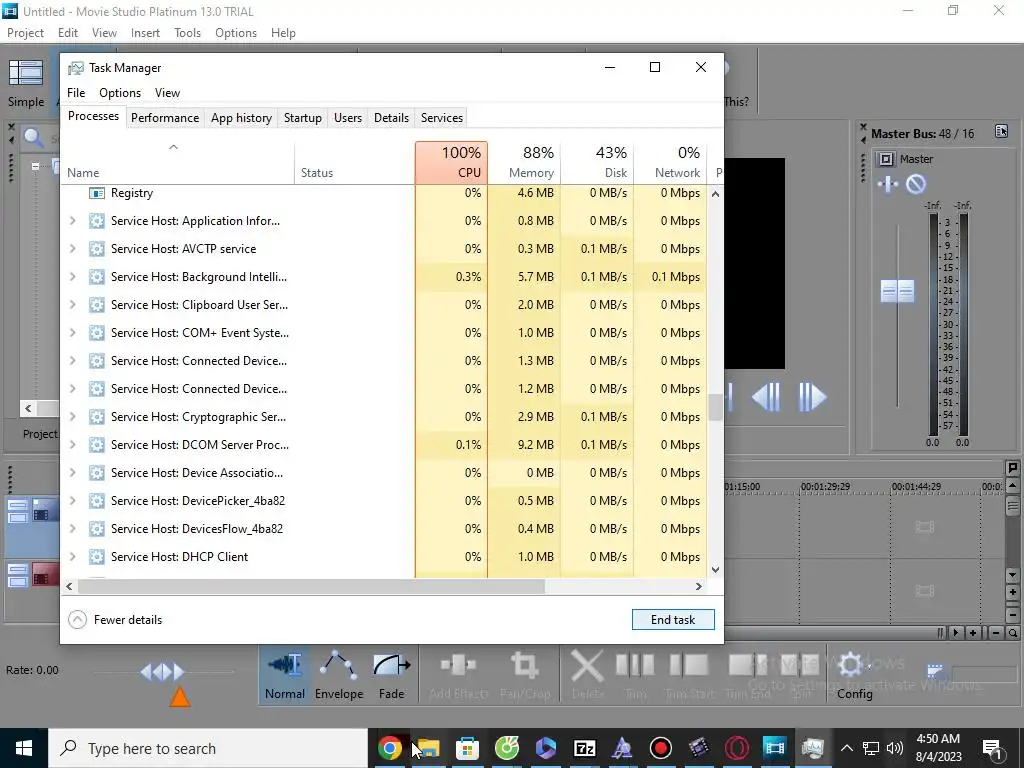Mute the Master bus
Screen dimensions: 1024x768
point(916,185)
